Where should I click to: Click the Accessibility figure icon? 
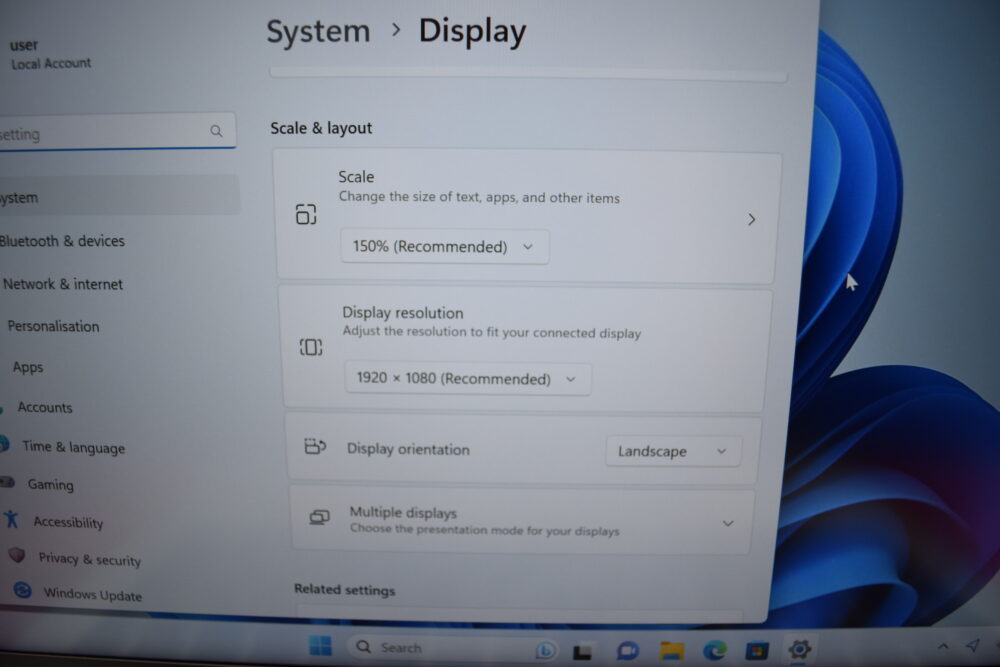click(11, 519)
